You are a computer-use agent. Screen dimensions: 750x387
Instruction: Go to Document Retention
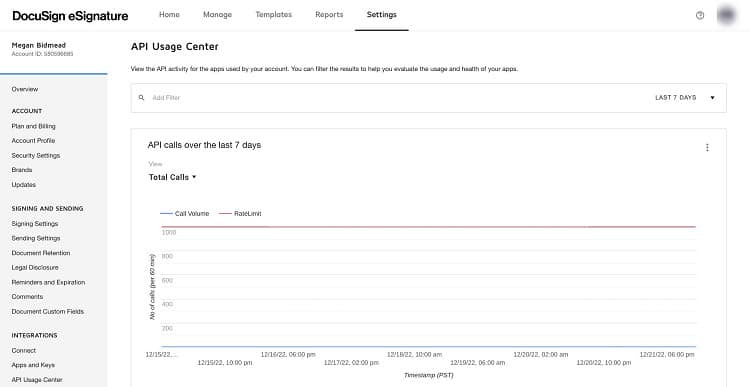click(x=41, y=253)
